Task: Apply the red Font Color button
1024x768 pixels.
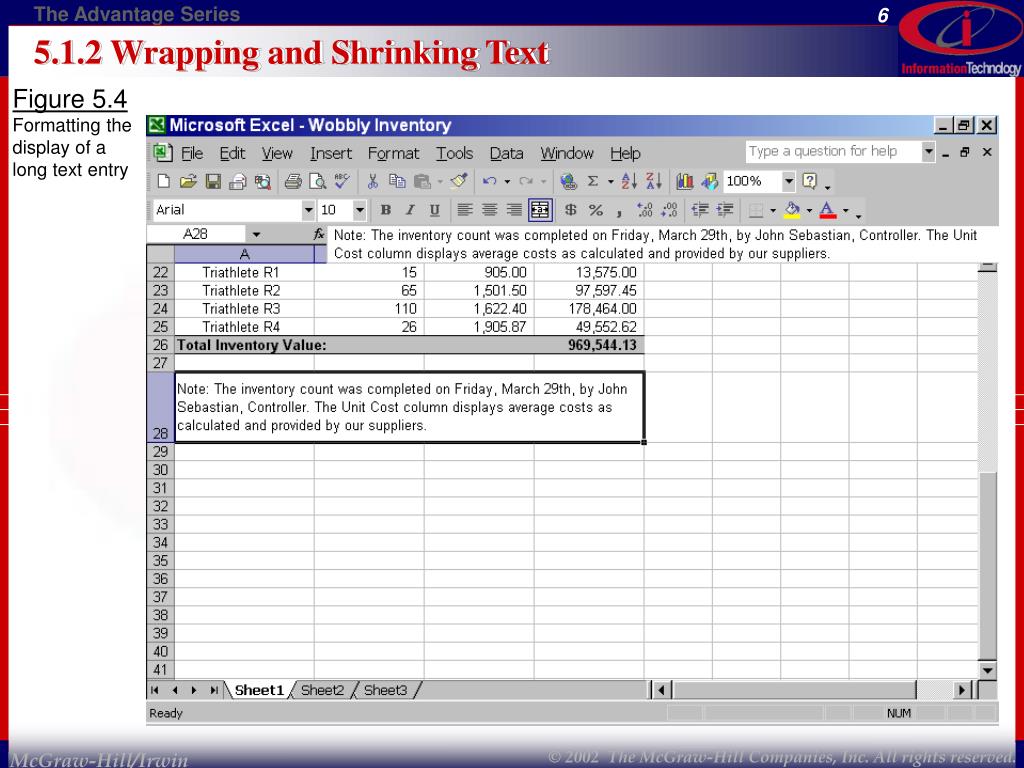Action: [x=828, y=210]
